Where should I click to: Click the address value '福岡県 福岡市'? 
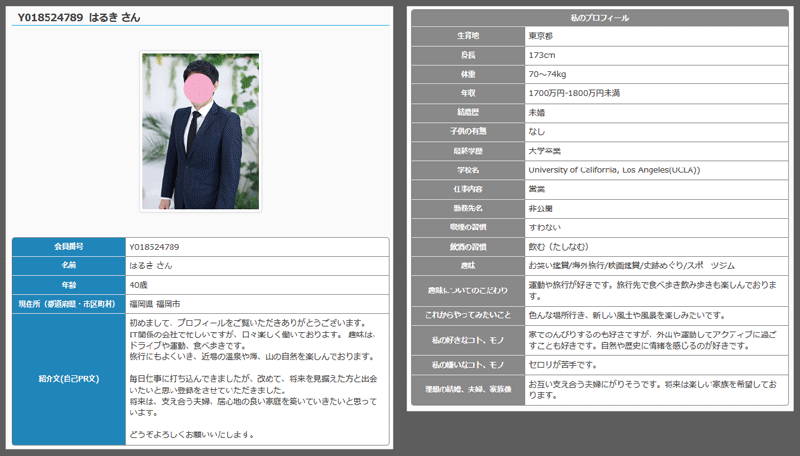(x=155, y=304)
